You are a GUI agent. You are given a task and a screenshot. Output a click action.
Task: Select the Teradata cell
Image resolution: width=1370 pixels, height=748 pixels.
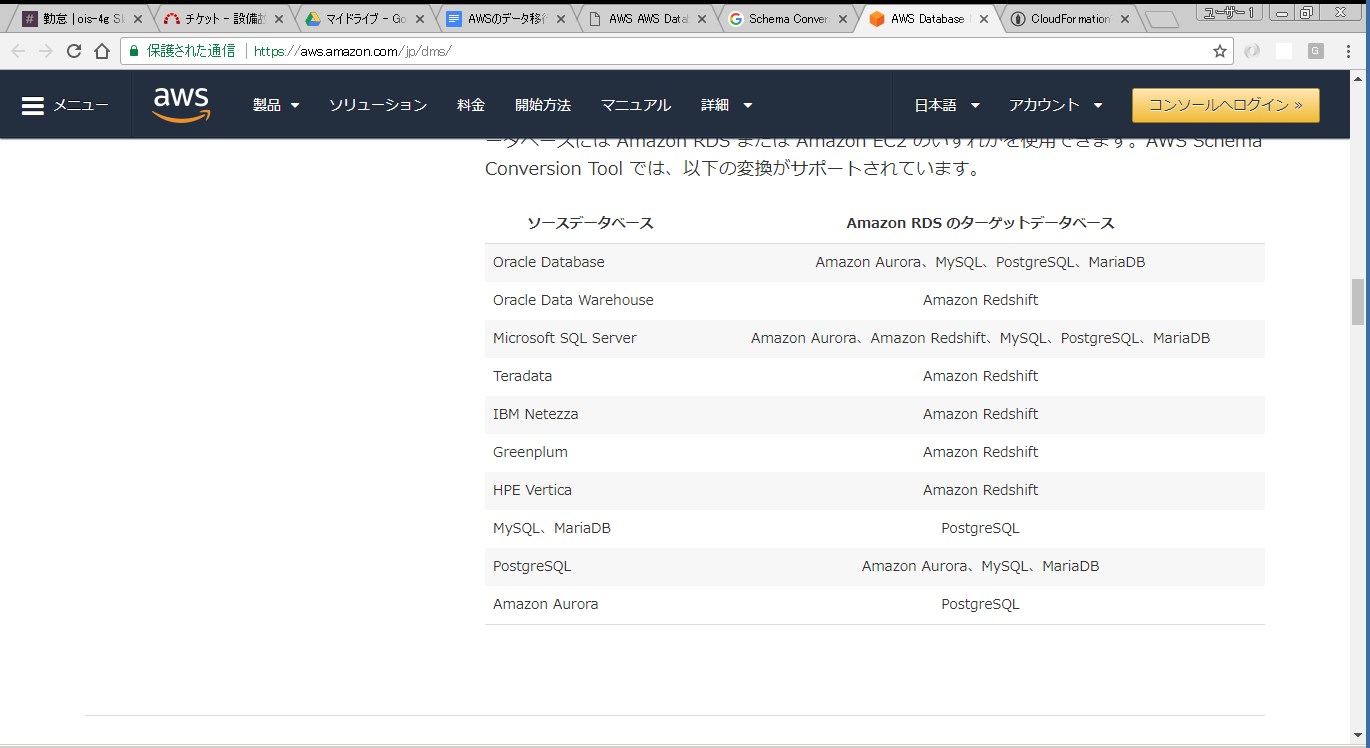[522, 376]
